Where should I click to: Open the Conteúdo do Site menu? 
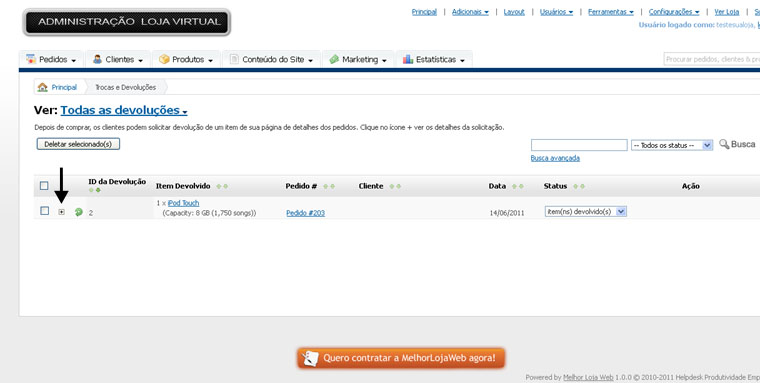(271, 60)
